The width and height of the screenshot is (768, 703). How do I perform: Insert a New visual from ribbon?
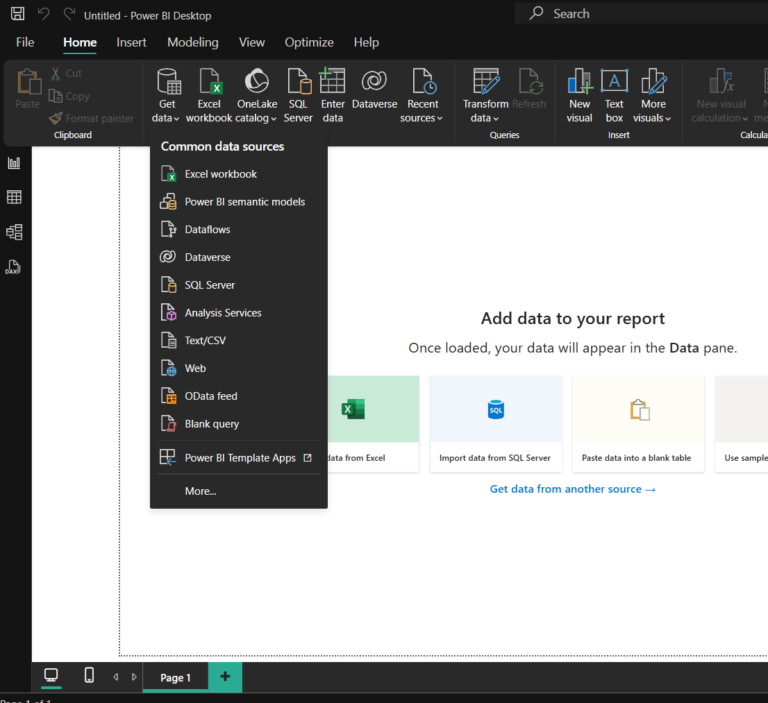click(579, 96)
